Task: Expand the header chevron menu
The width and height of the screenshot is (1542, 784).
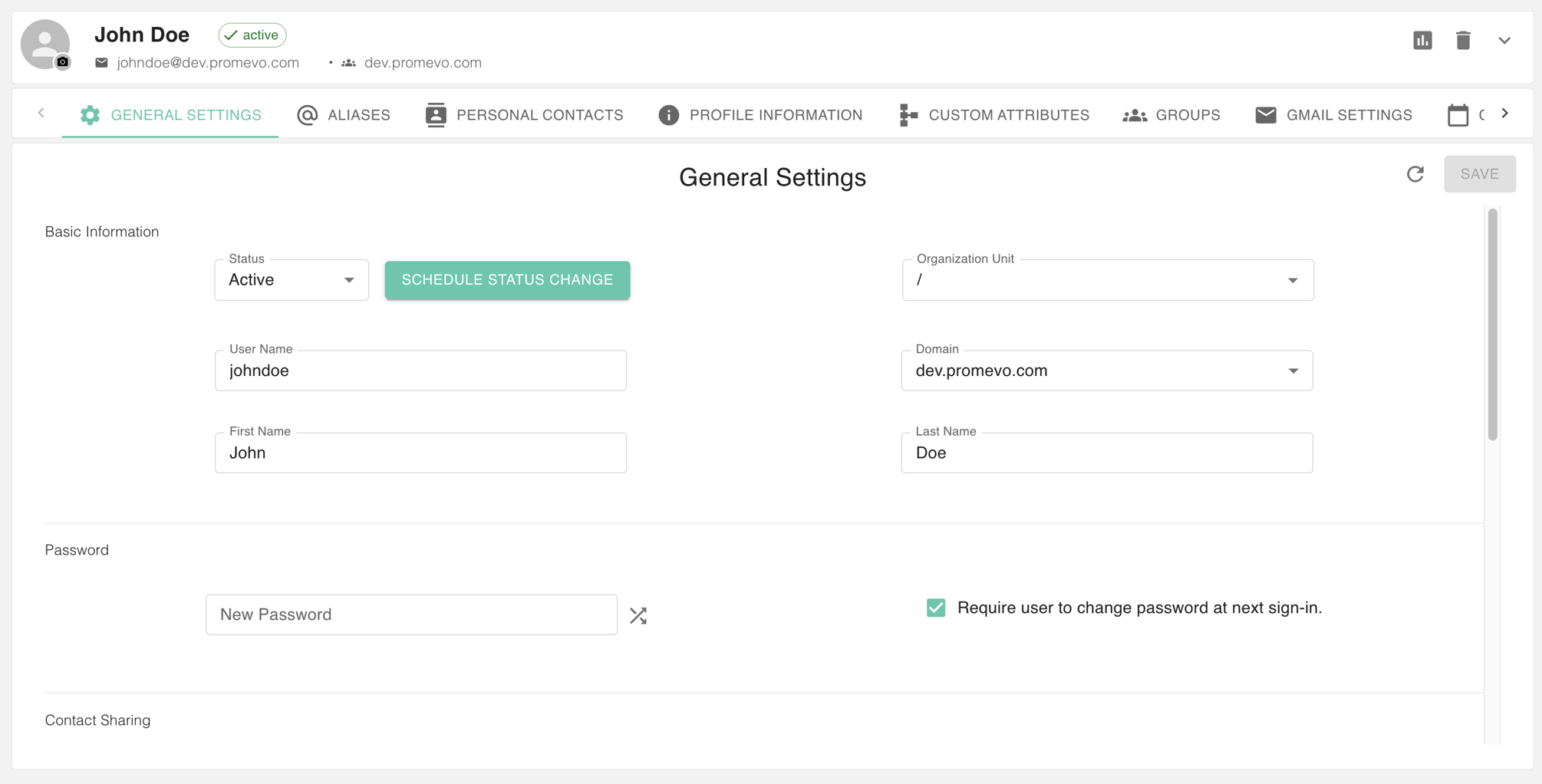Action: pos(1504,41)
